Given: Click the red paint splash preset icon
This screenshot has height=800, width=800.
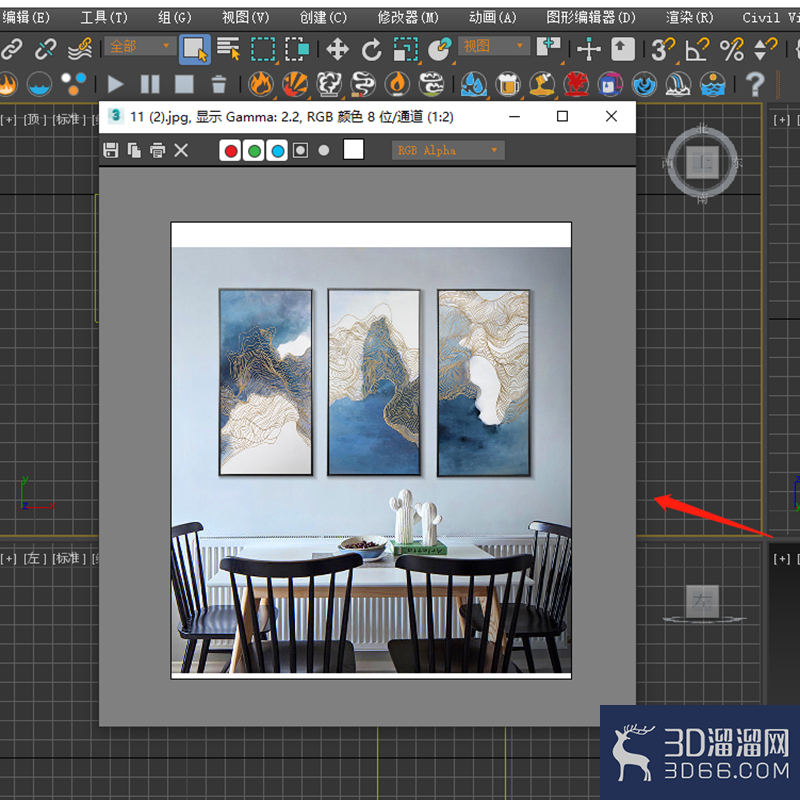Looking at the screenshot, I should pyautogui.click(x=577, y=84).
